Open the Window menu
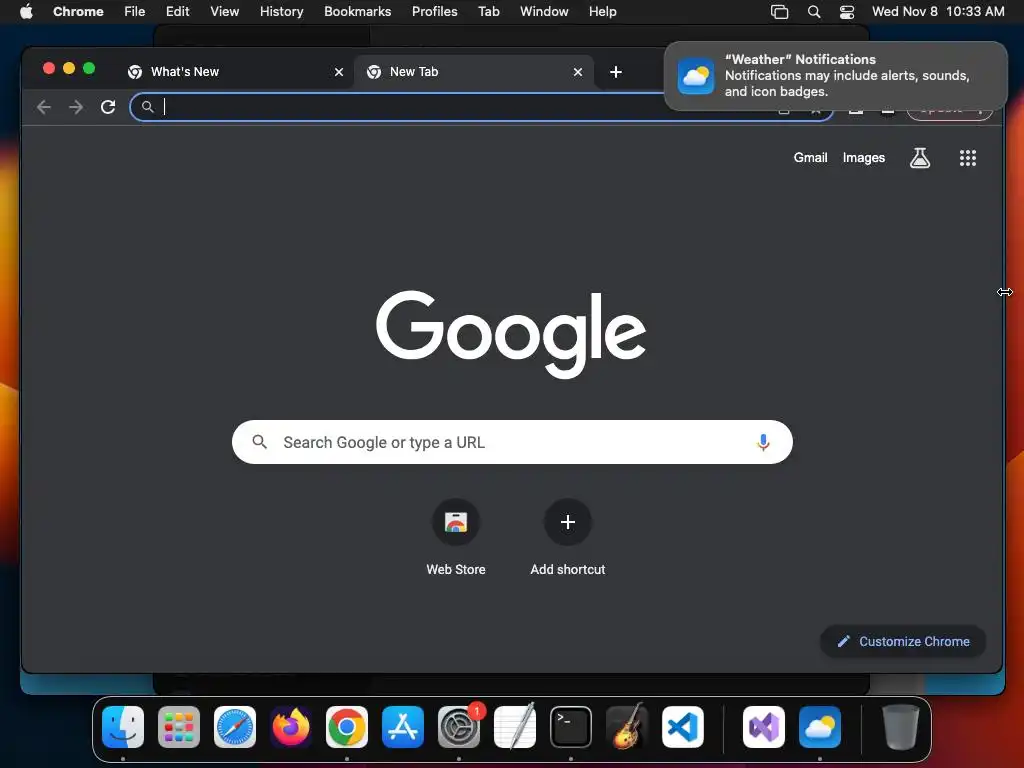The image size is (1024, 768). coord(544,12)
